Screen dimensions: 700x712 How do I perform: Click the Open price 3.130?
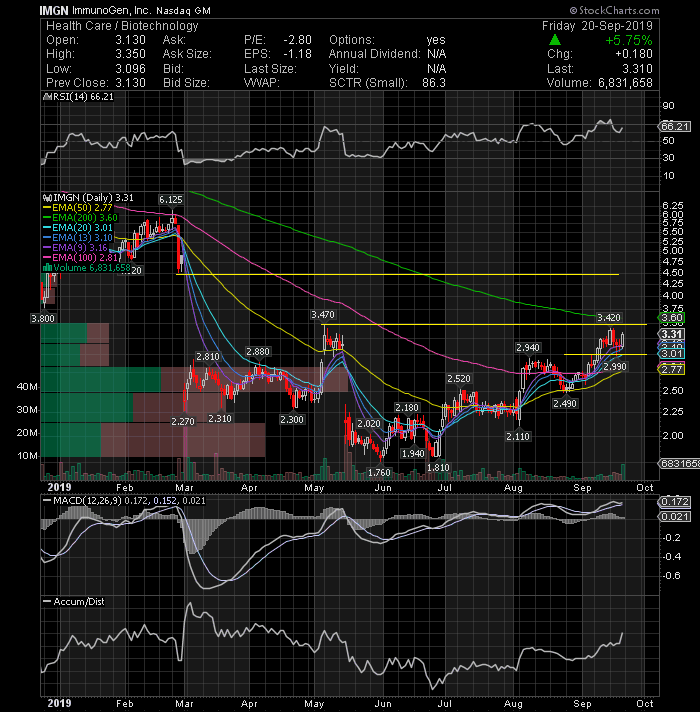point(130,40)
